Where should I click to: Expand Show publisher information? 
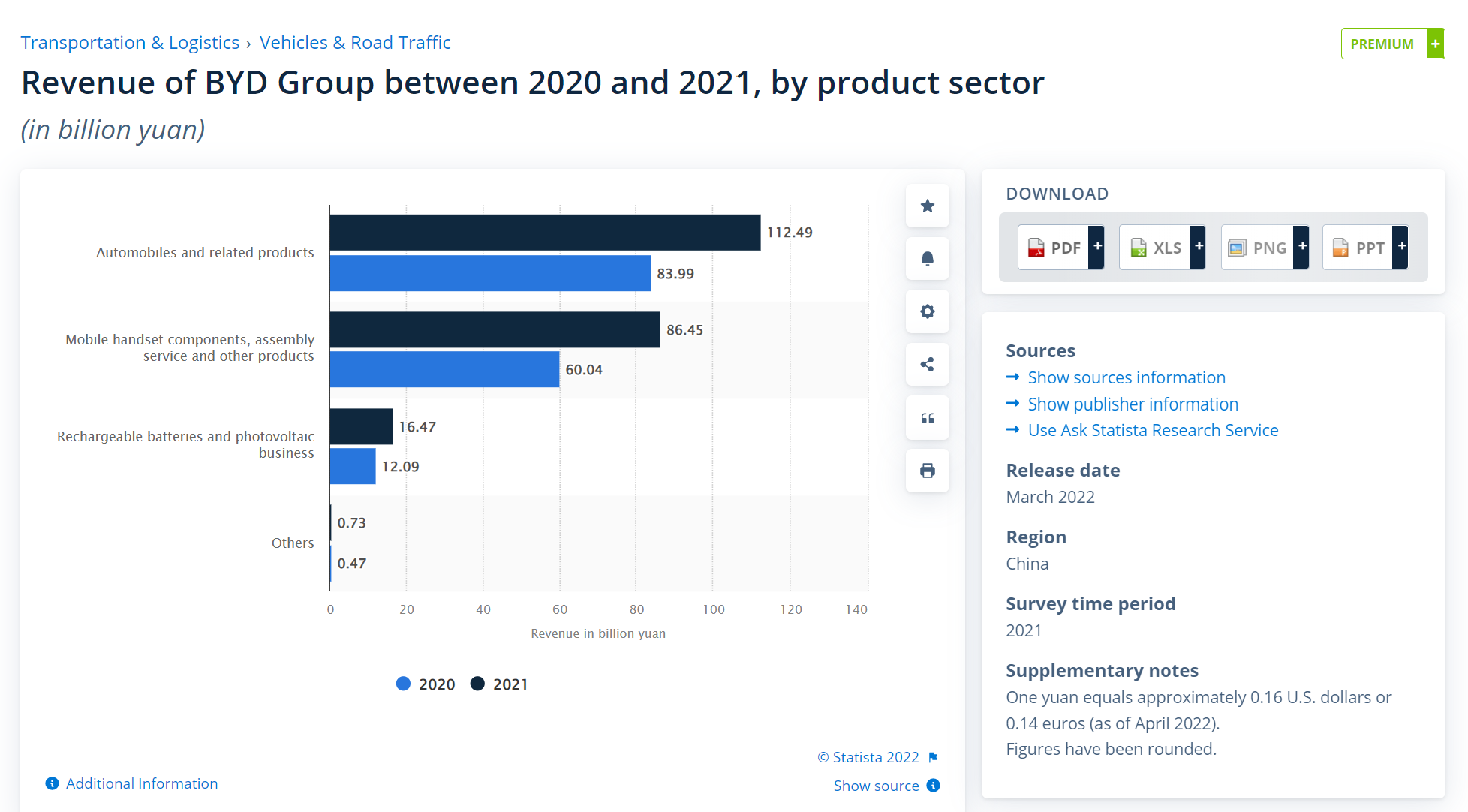pyautogui.click(x=1132, y=404)
